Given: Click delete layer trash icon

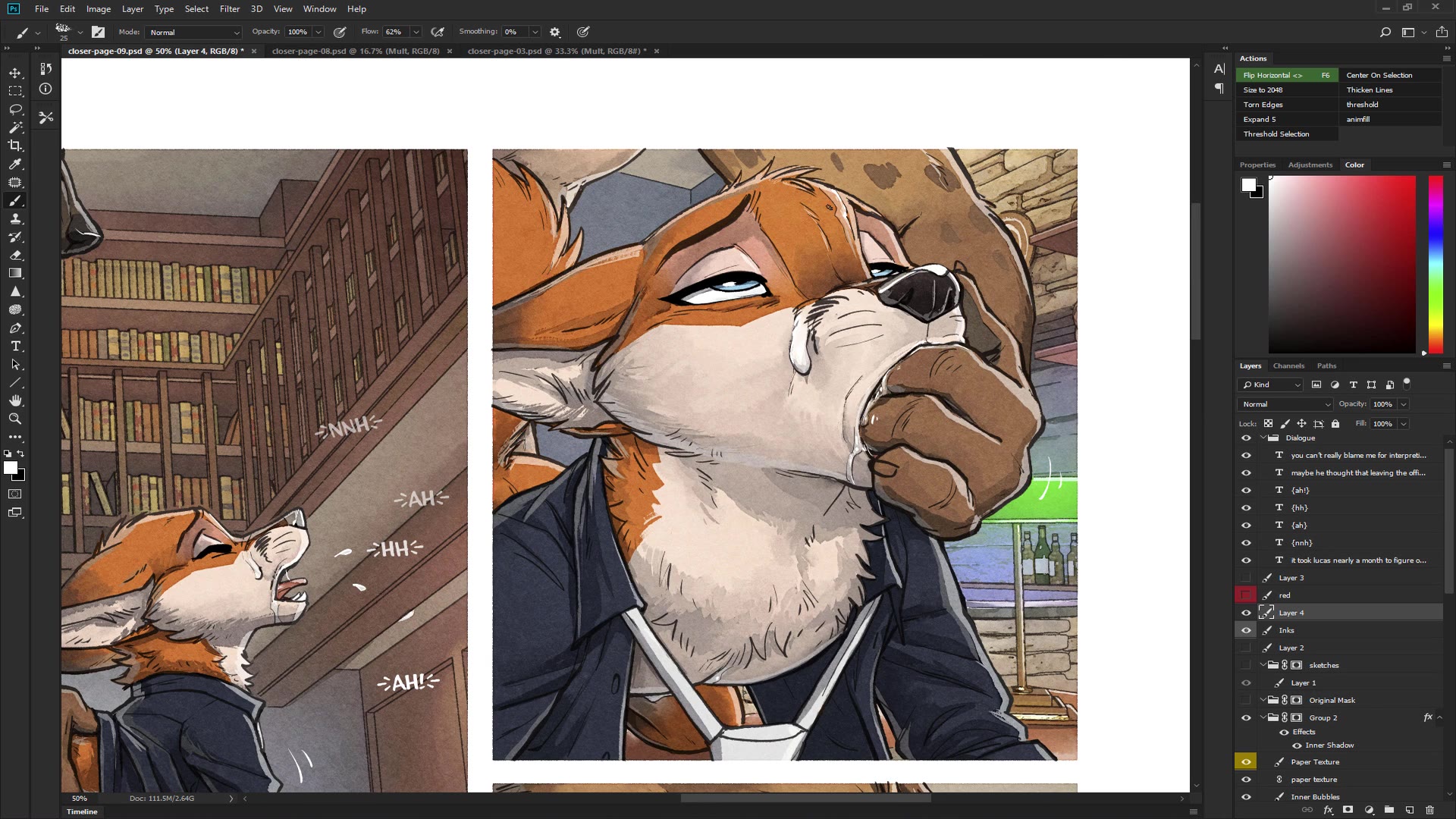Looking at the screenshot, I should (x=1430, y=810).
